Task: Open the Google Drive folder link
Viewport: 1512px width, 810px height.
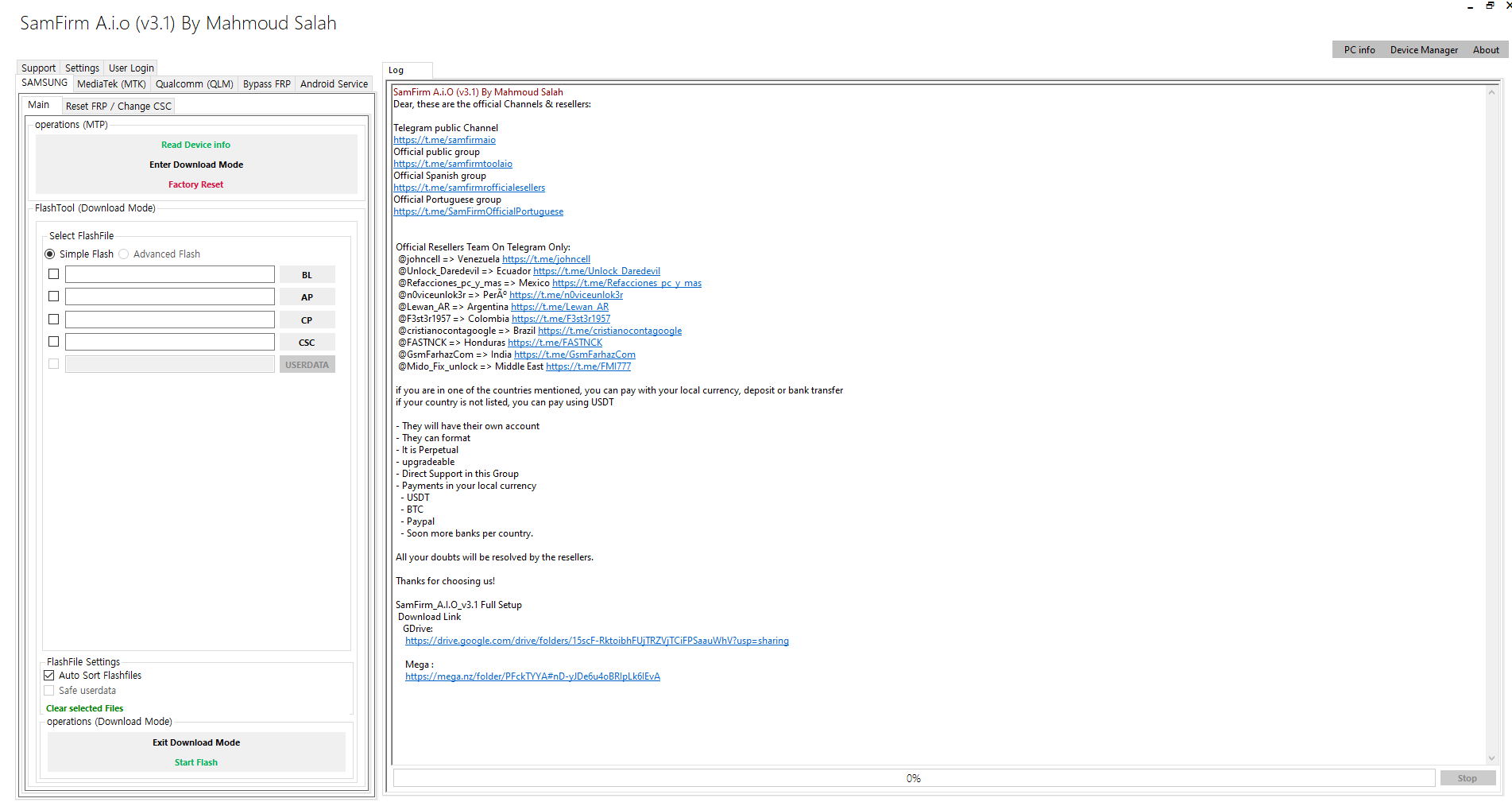Action: [x=597, y=641]
